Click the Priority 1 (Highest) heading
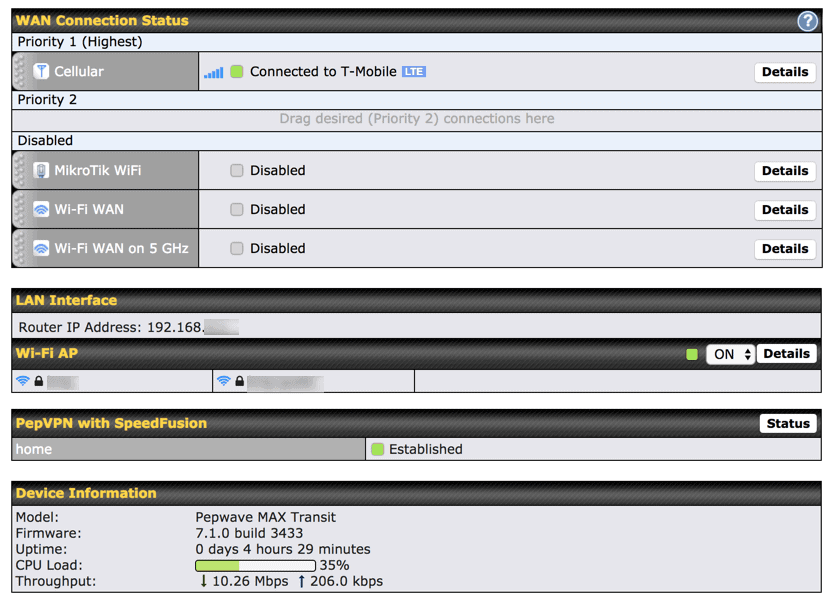The height and width of the screenshot is (610, 839). click(x=80, y=42)
